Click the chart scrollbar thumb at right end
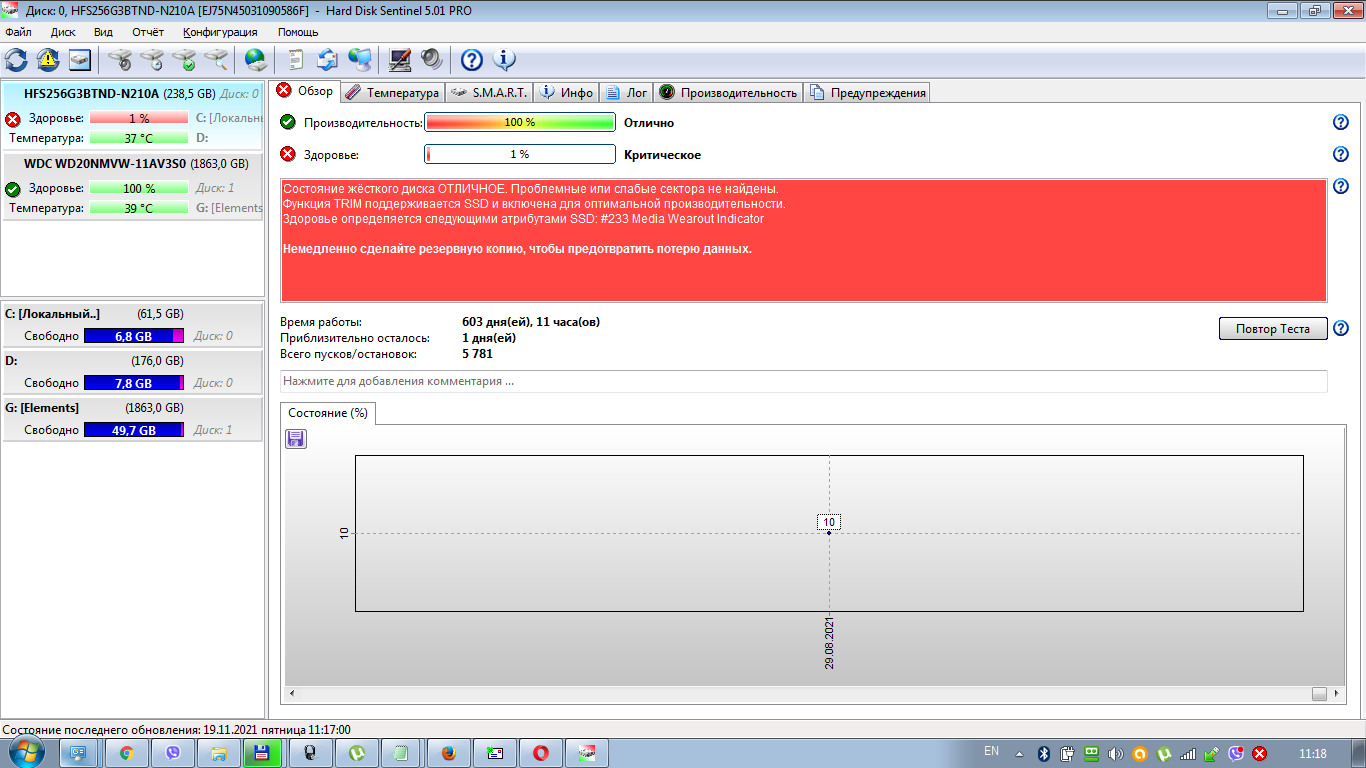This screenshot has width=1366, height=768. tap(1320, 693)
